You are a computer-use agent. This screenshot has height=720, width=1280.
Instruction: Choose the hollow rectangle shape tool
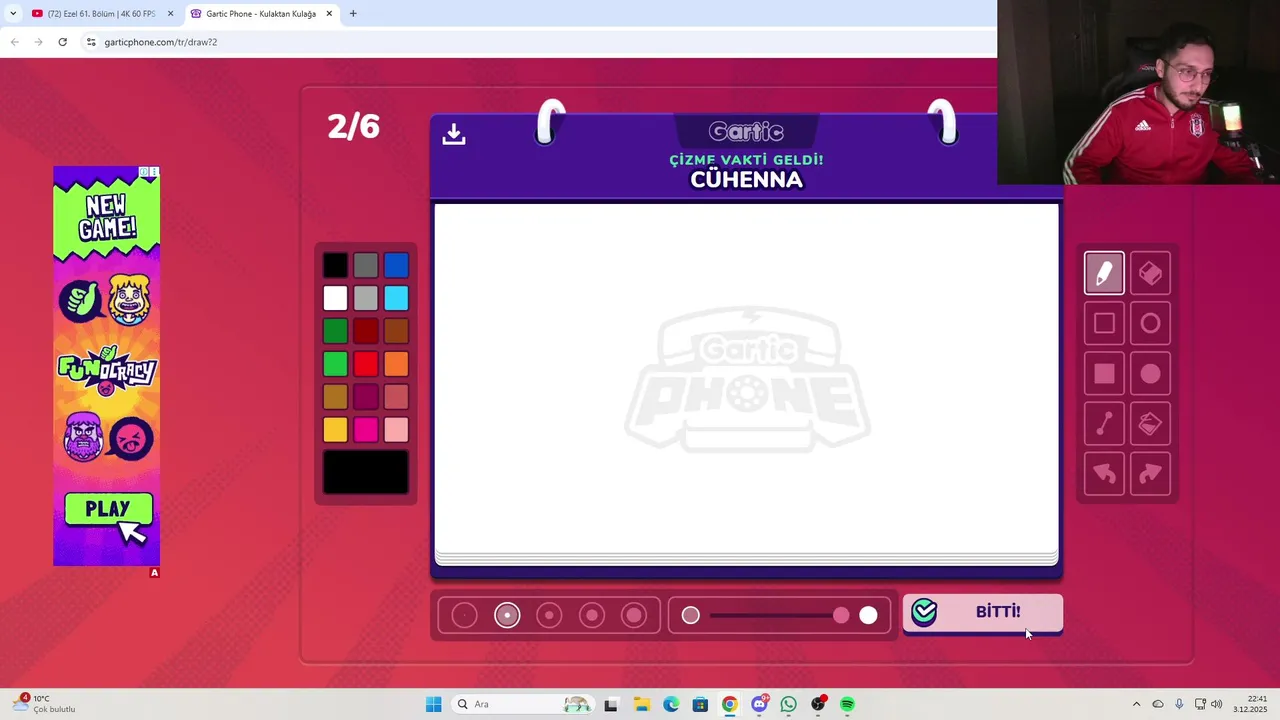pyautogui.click(x=1104, y=323)
